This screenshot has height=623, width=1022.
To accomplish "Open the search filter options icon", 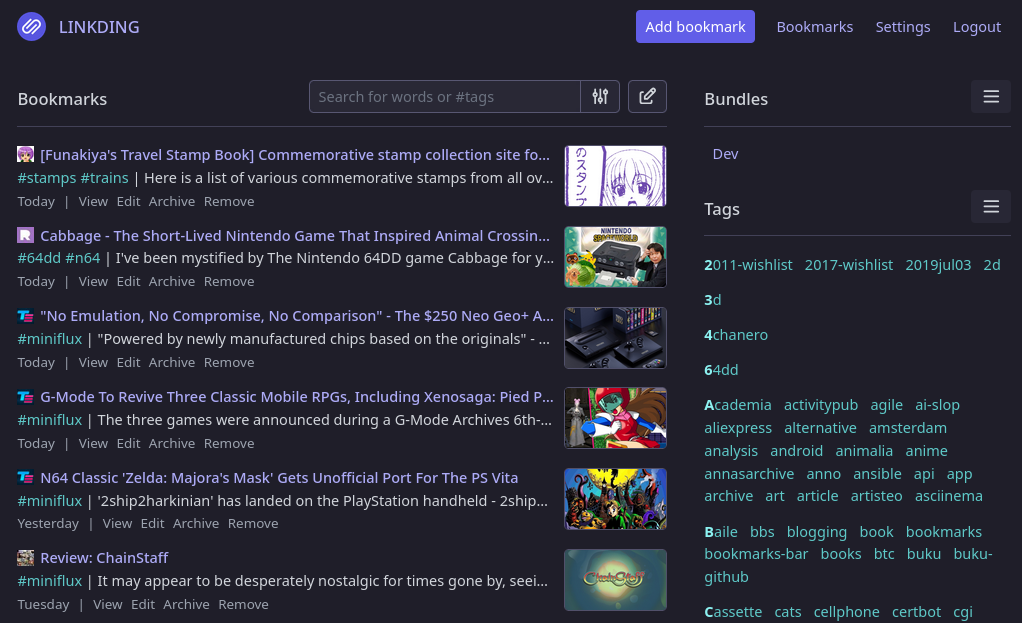I will pos(600,96).
